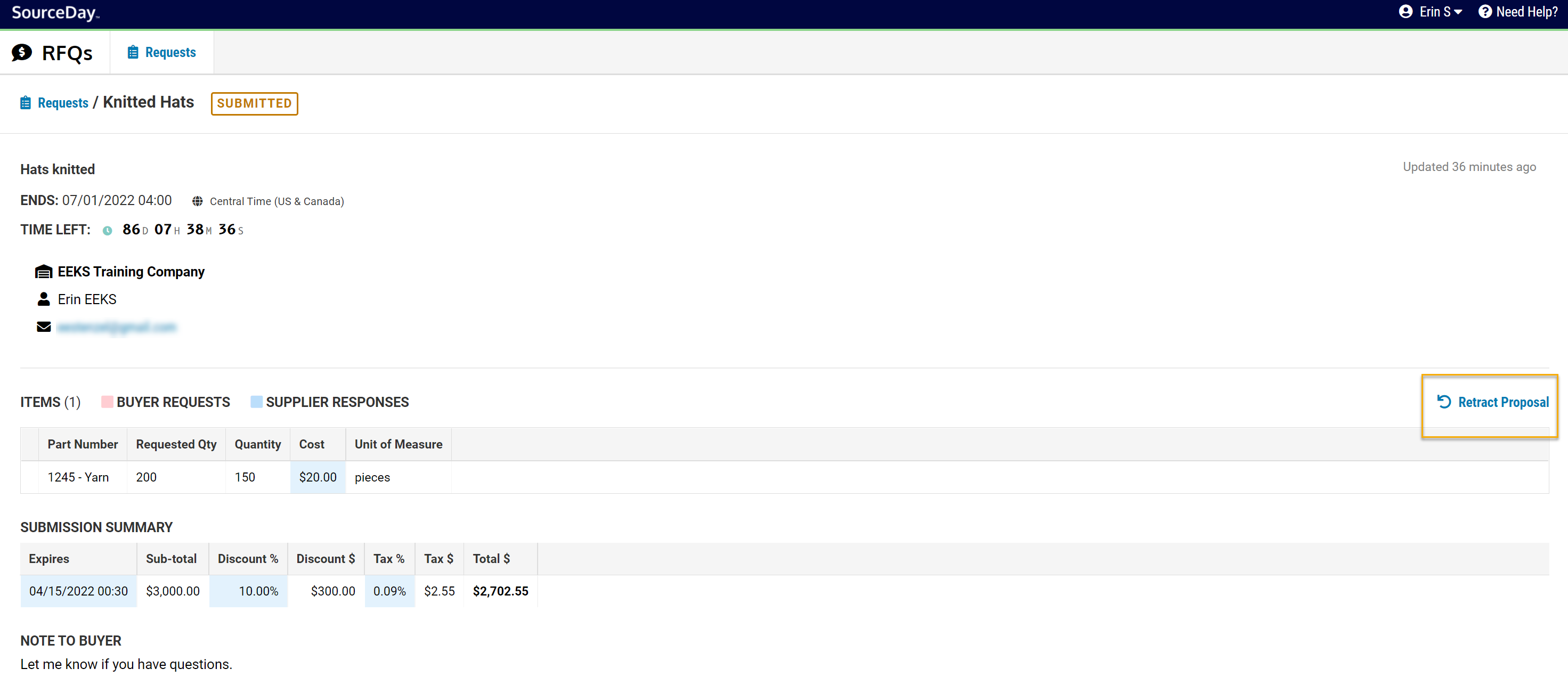This screenshot has width=1568, height=685.
Task: Click the person contact icon
Action: click(x=44, y=299)
